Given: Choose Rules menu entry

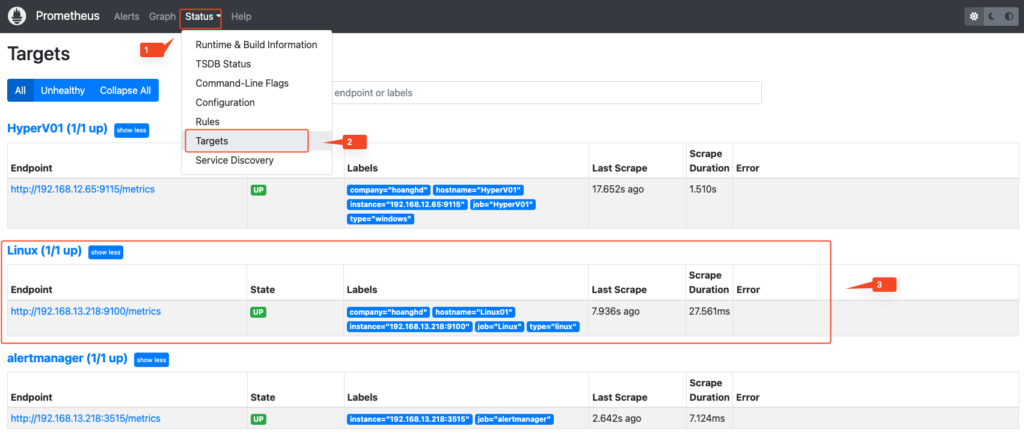Looking at the screenshot, I should [x=257, y=121].
